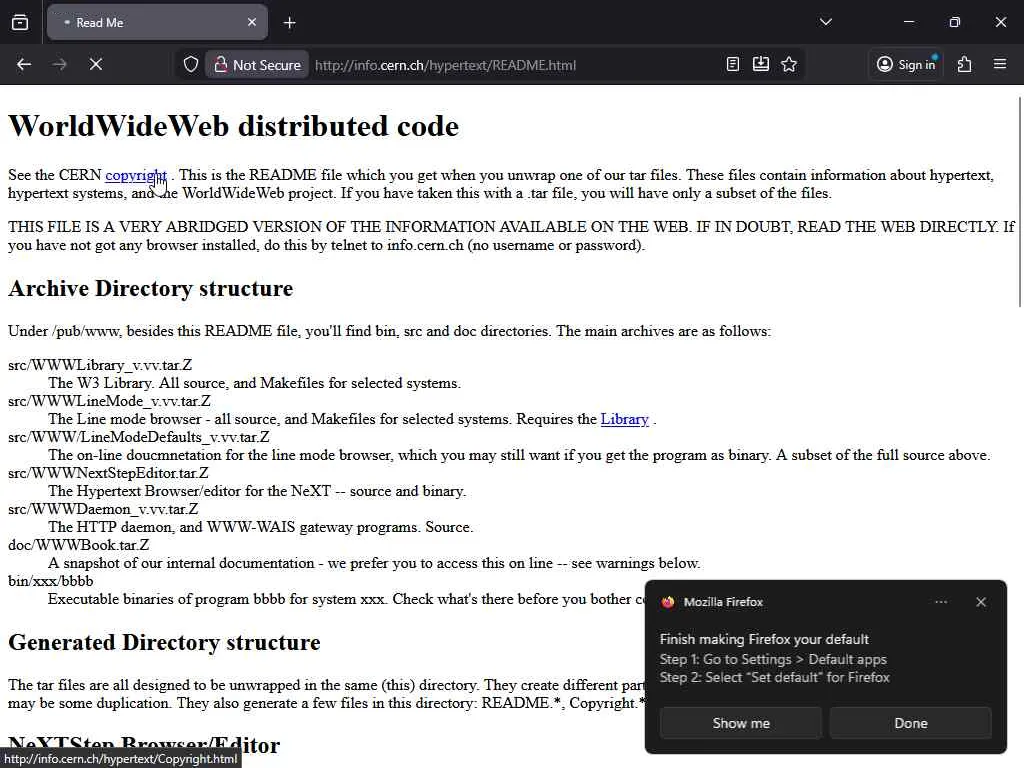Click the page vertical scrollbar thumb
The height and width of the screenshot is (768, 1024).
(1019, 201)
